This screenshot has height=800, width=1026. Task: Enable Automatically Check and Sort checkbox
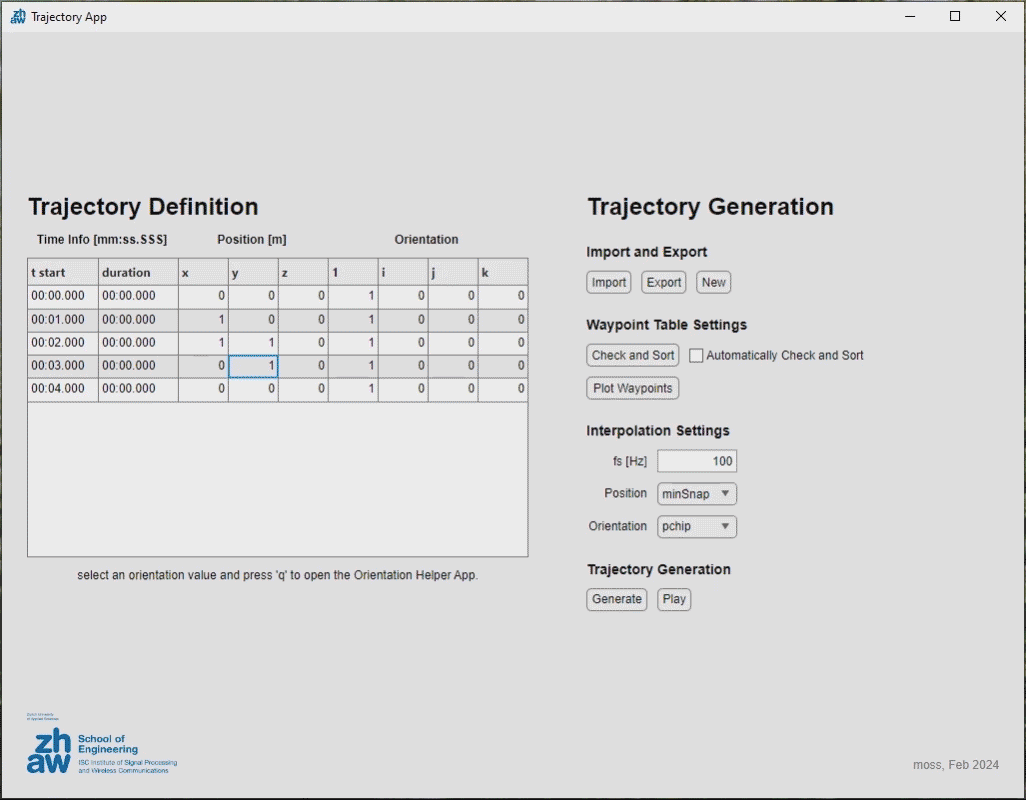pyautogui.click(x=697, y=356)
